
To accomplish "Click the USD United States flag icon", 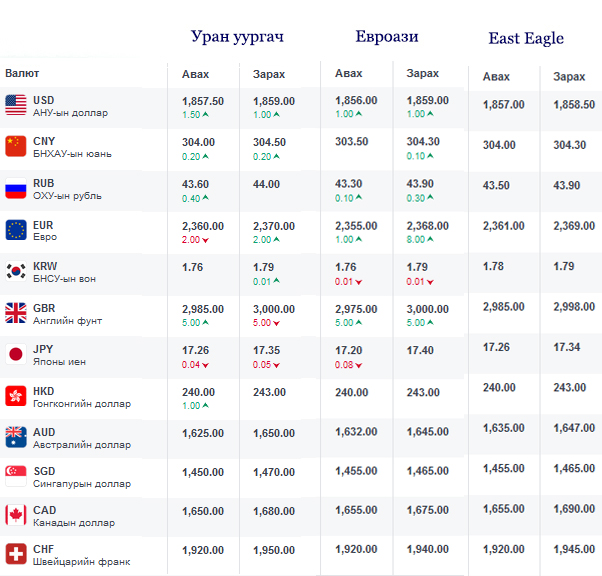I will 16,103.
